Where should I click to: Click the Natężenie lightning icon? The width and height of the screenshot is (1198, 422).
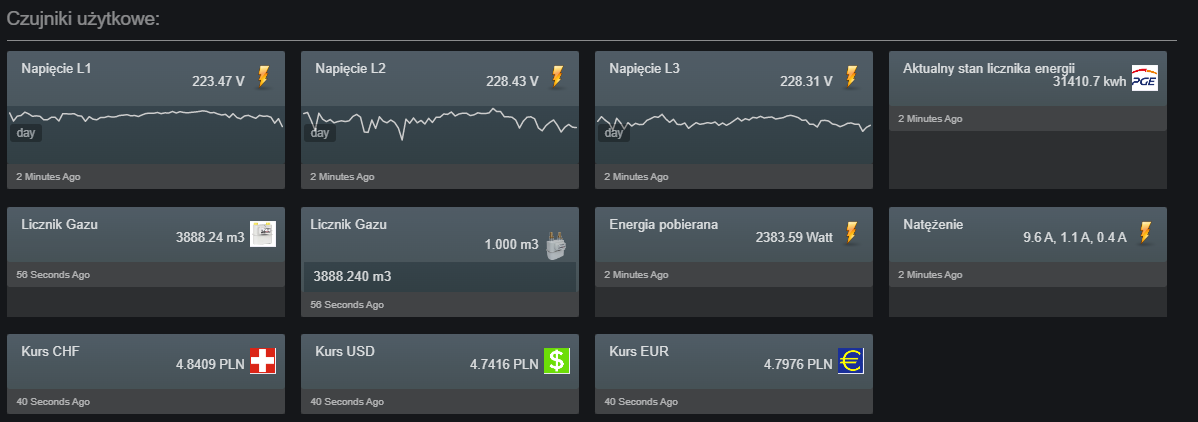1145,233
